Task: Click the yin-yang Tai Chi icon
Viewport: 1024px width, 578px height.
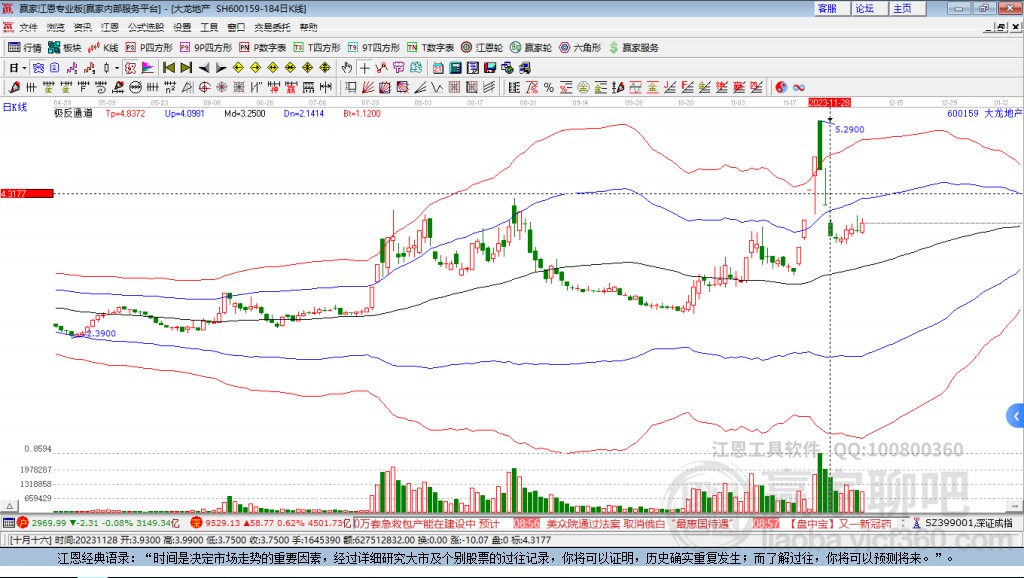Action: (781, 87)
